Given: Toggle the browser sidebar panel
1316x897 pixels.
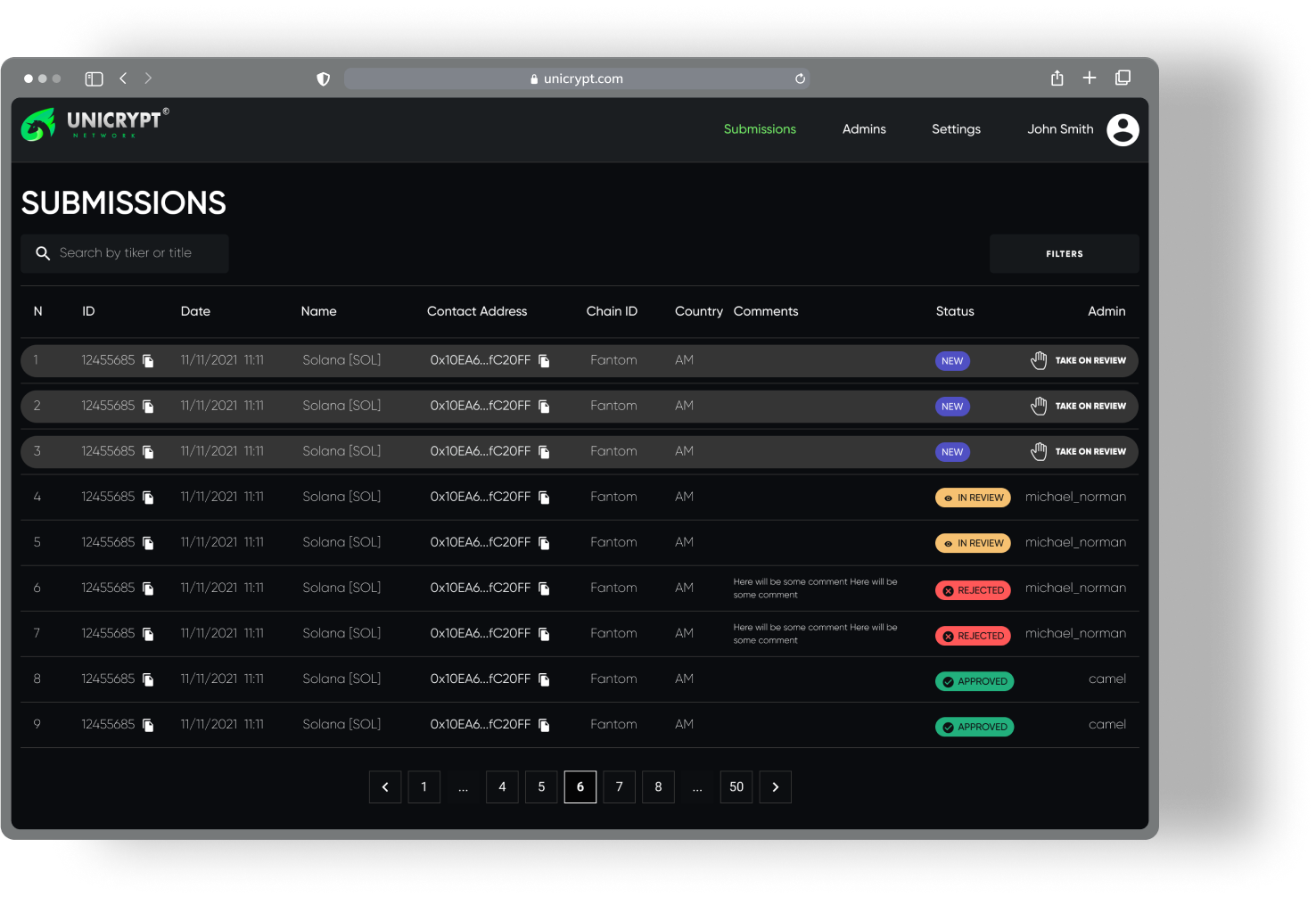Looking at the screenshot, I should [x=94, y=78].
